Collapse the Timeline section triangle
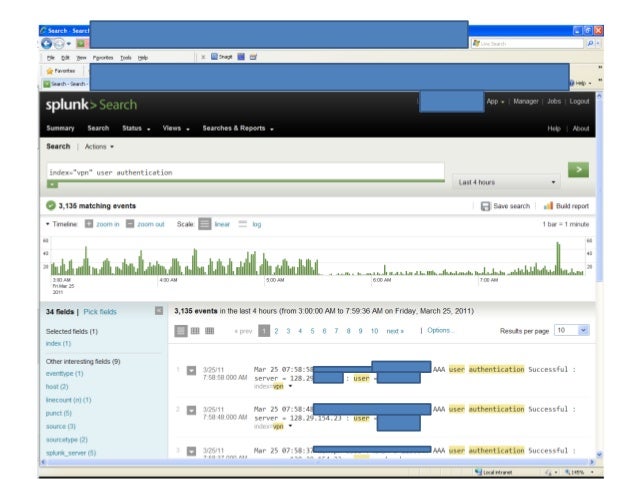This screenshot has width=638, height=479. [48, 224]
